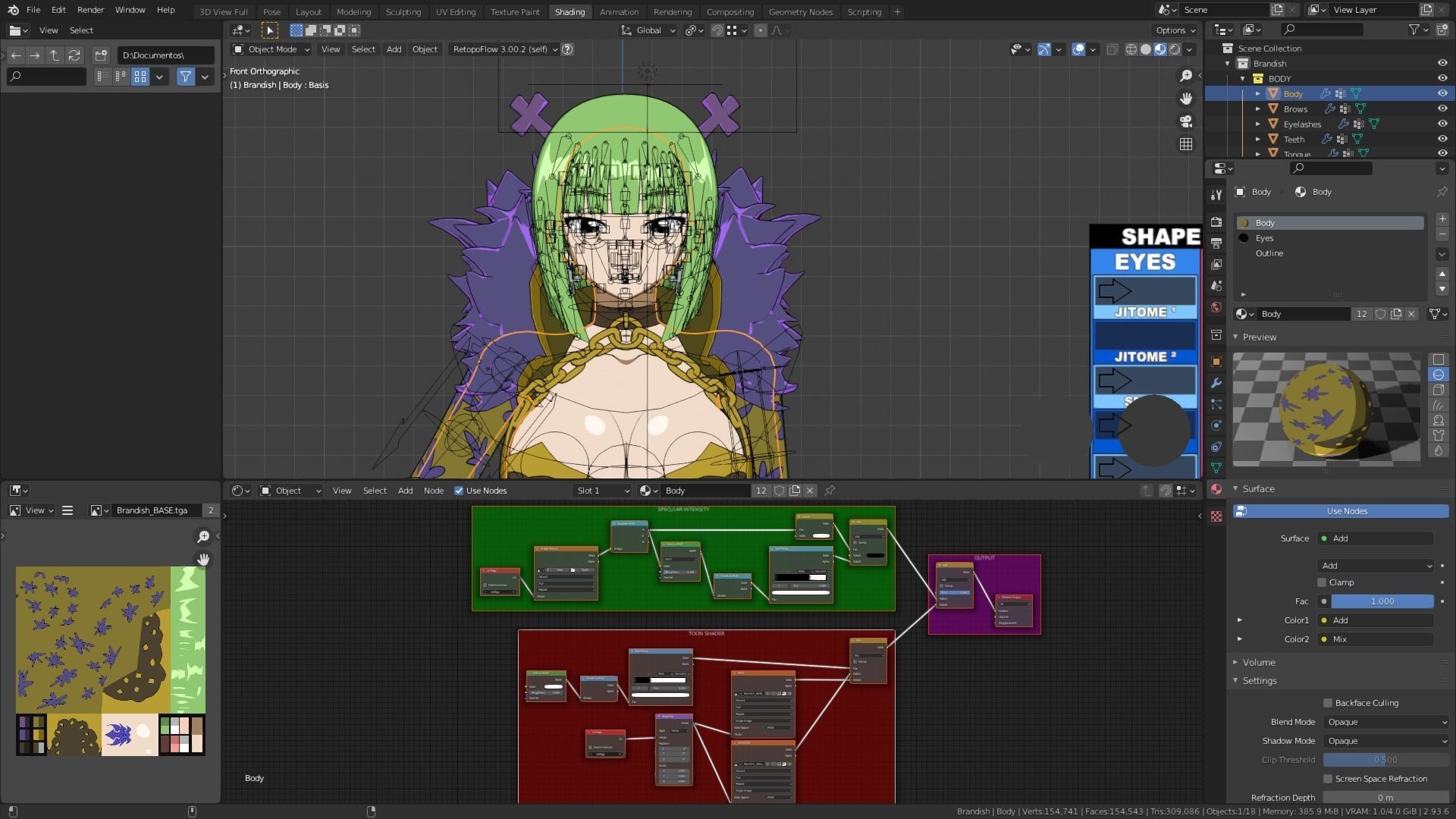Open Add blend type dropdown in Surface
The image size is (1456, 819).
point(1376,566)
